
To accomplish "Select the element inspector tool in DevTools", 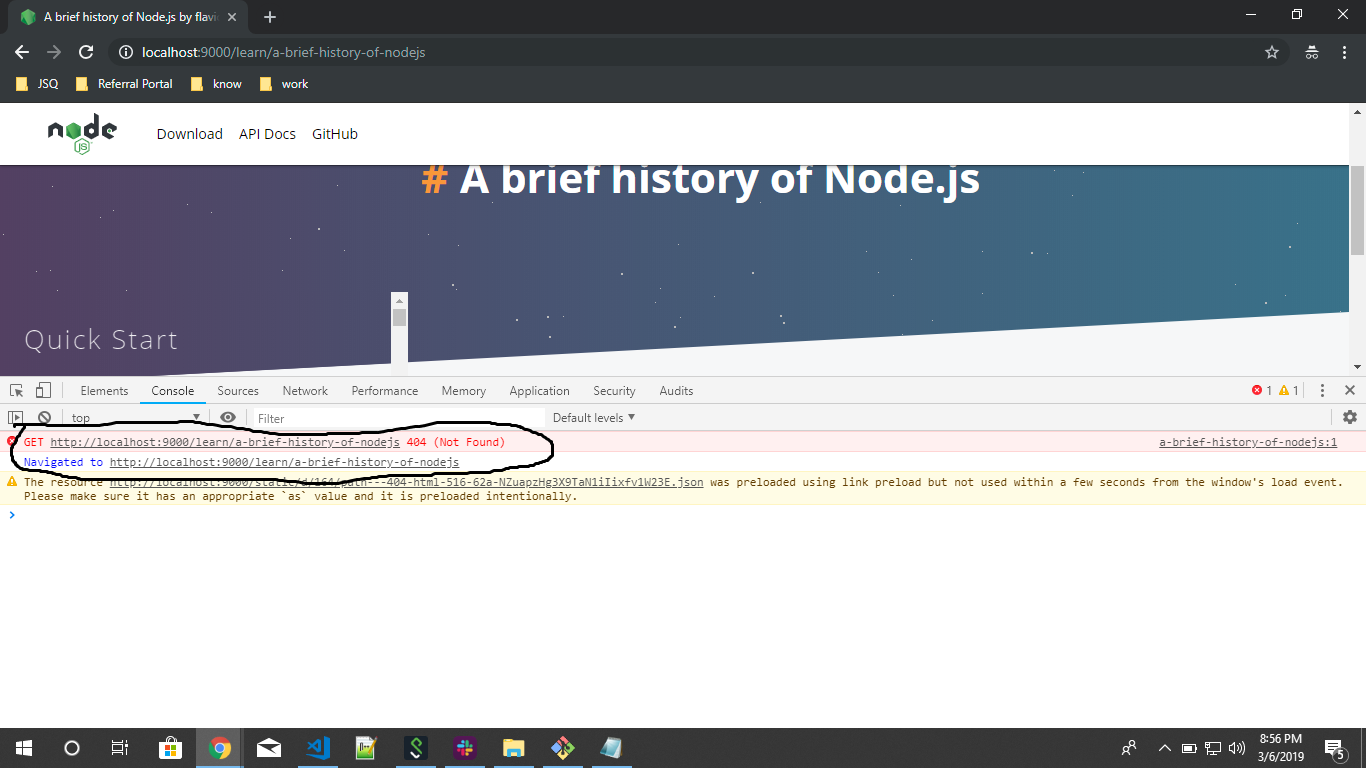I will pyautogui.click(x=17, y=391).
